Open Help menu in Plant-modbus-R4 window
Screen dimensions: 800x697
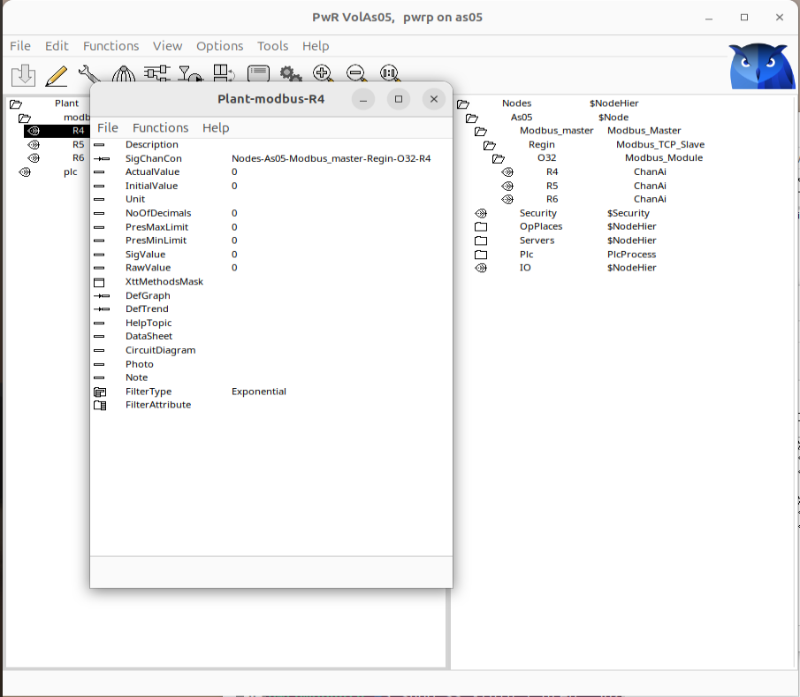[216, 128]
